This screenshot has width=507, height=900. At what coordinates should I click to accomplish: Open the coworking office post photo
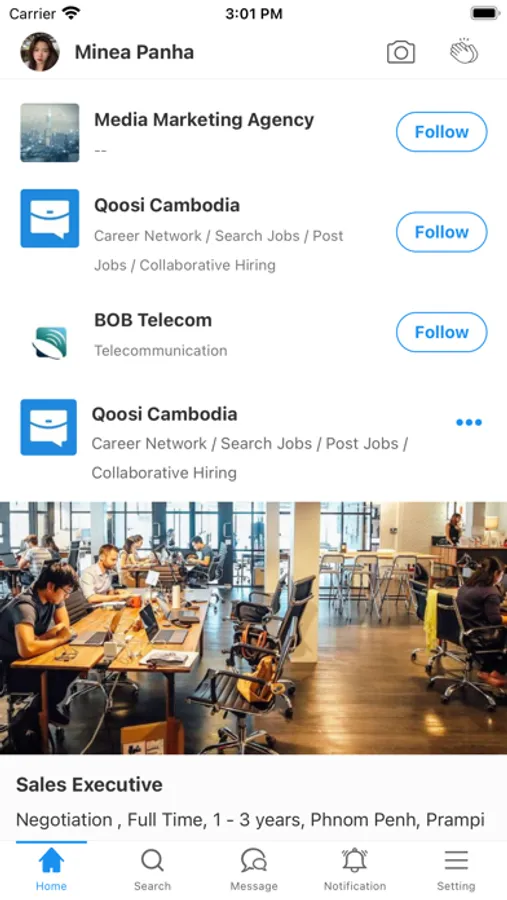[253, 628]
